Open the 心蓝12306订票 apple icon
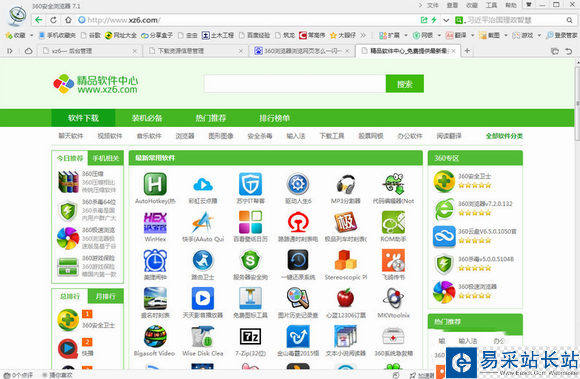 [x=346, y=298]
